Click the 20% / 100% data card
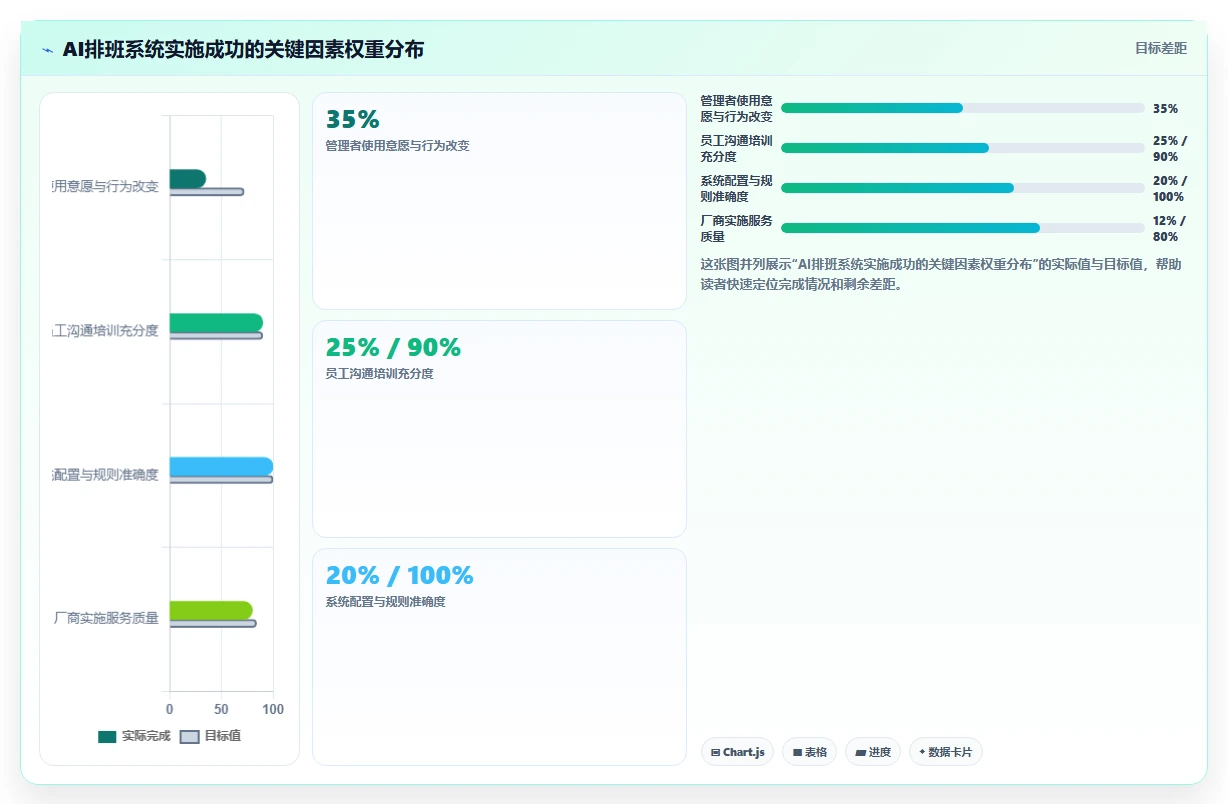 (x=499, y=657)
